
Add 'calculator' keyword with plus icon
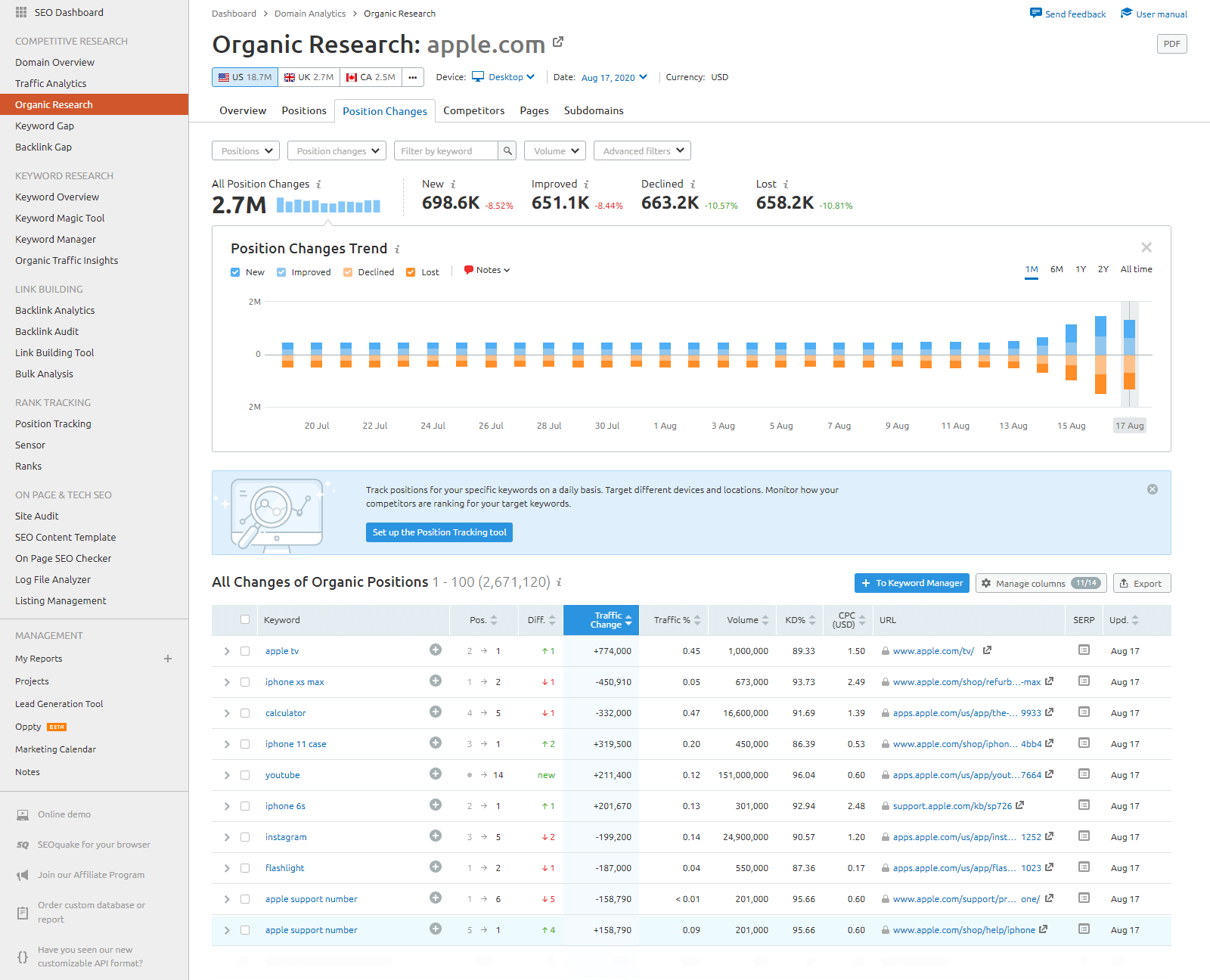pyautogui.click(x=436, y=712)
